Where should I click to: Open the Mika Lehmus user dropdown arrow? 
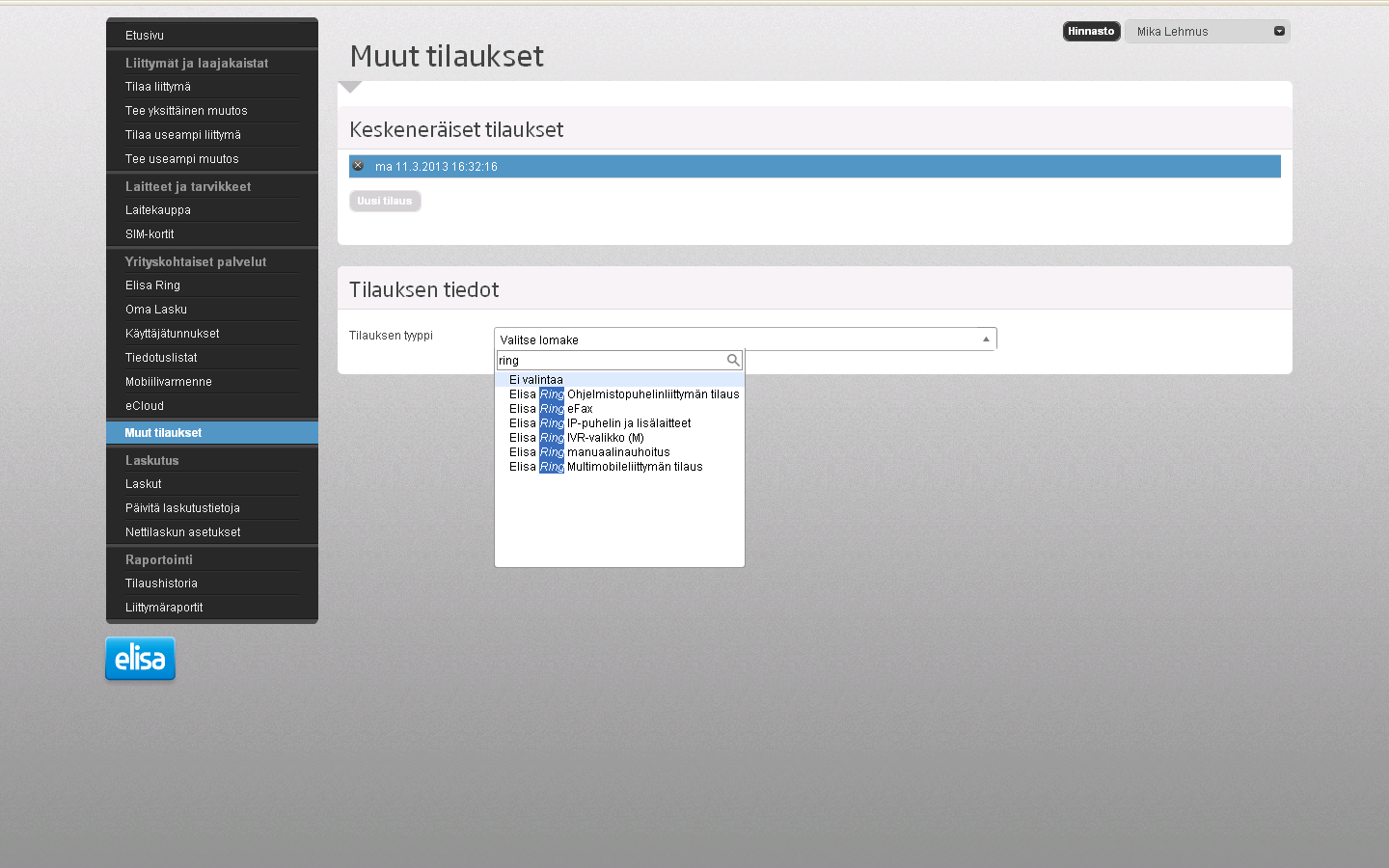pos(1279,31)
